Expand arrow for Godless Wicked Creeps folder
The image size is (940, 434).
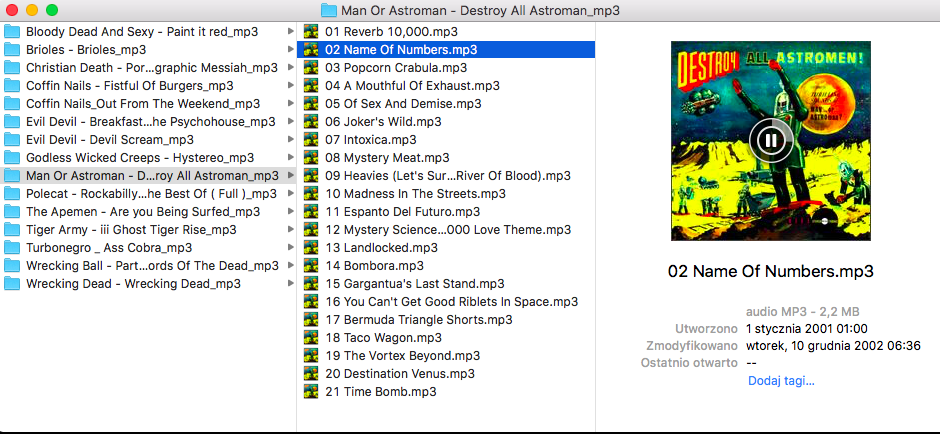click(x=291, y=157)
